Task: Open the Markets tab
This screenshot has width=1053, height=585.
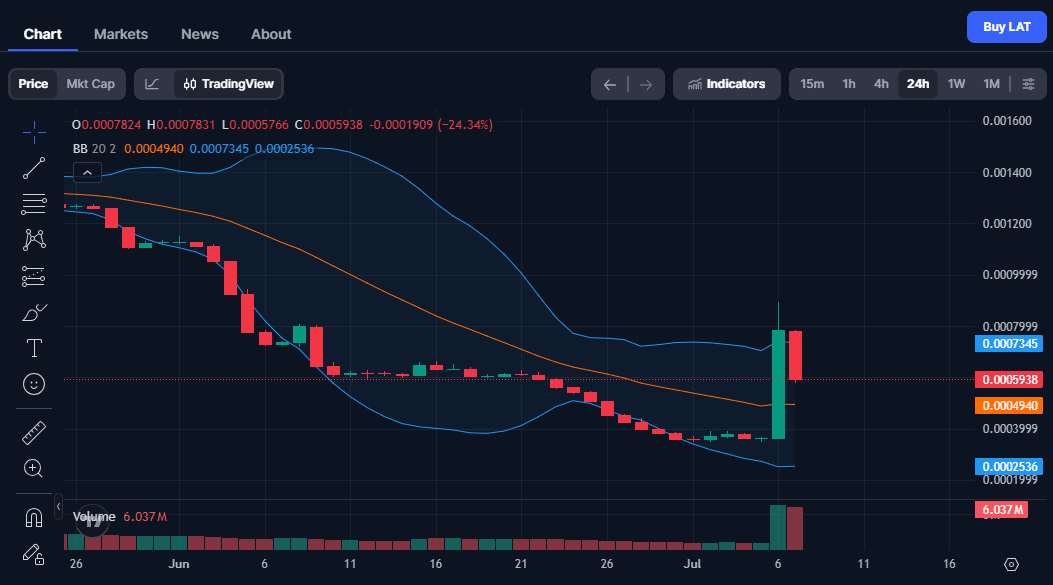Action: [121, 34]
